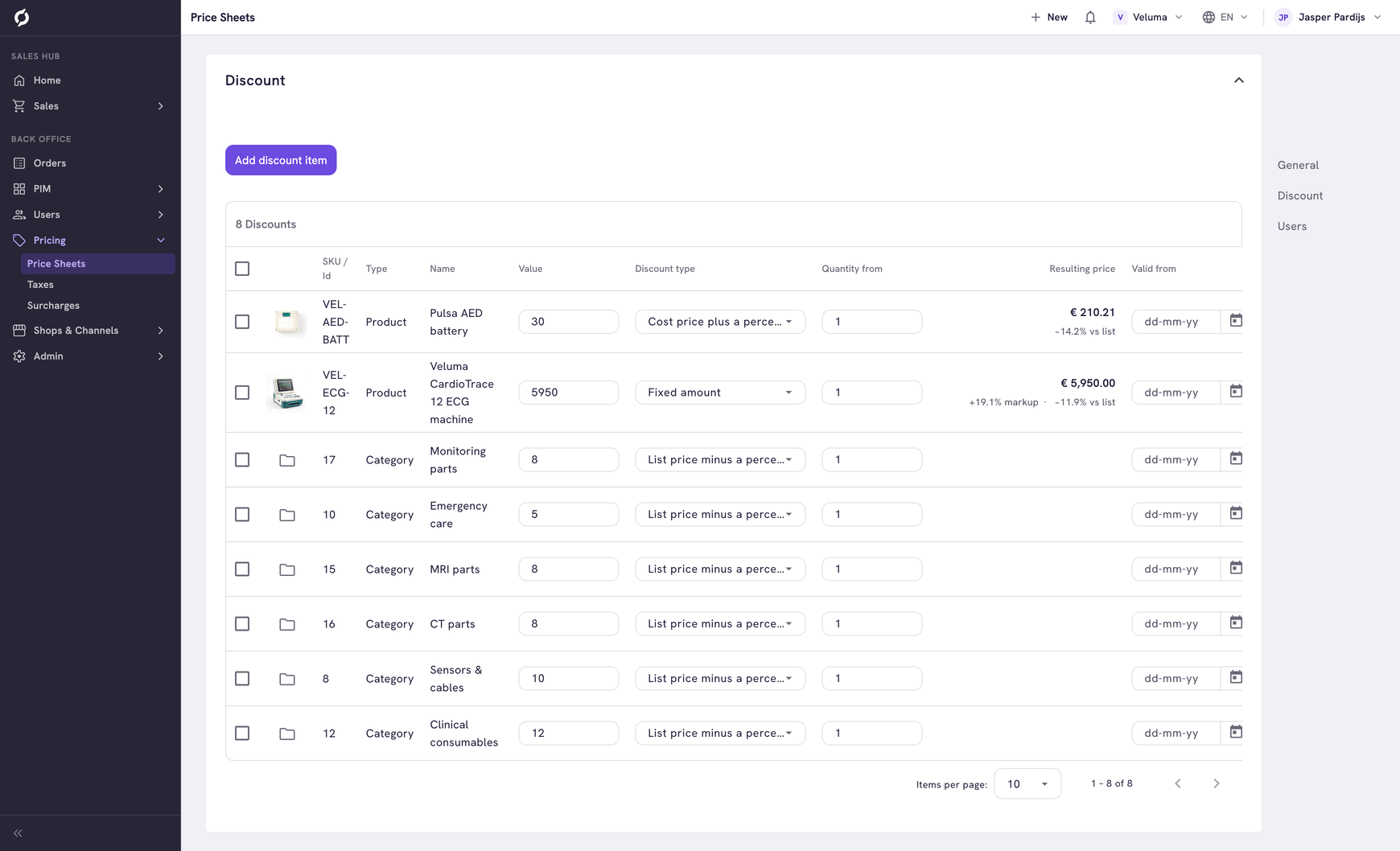Open calendar for Emergency care row
The height and width of the screenshot is (851, 1400).
point(1236,514)
